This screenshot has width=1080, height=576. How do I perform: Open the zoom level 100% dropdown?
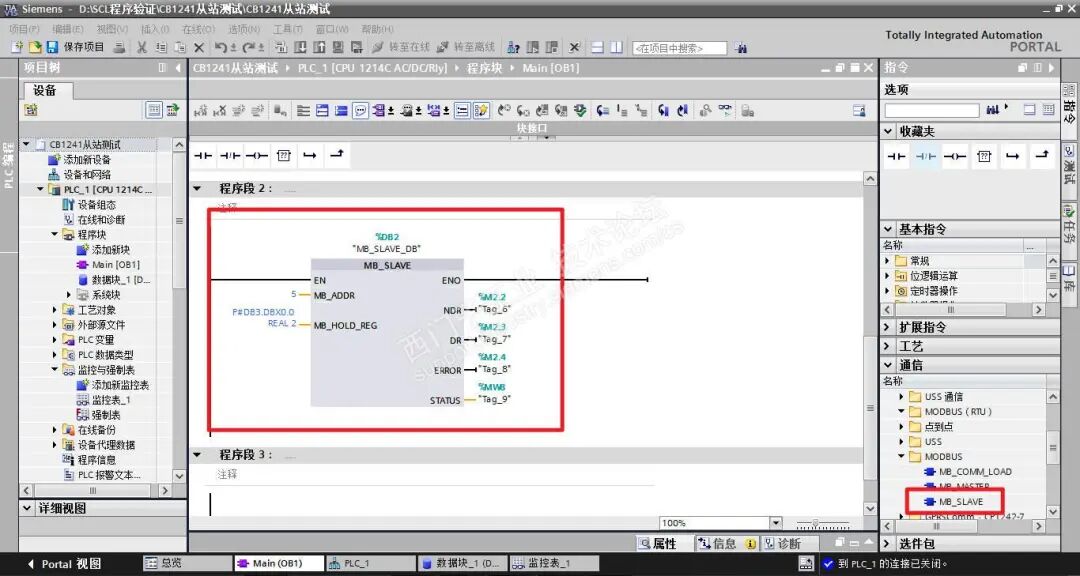tap(776, 524)
